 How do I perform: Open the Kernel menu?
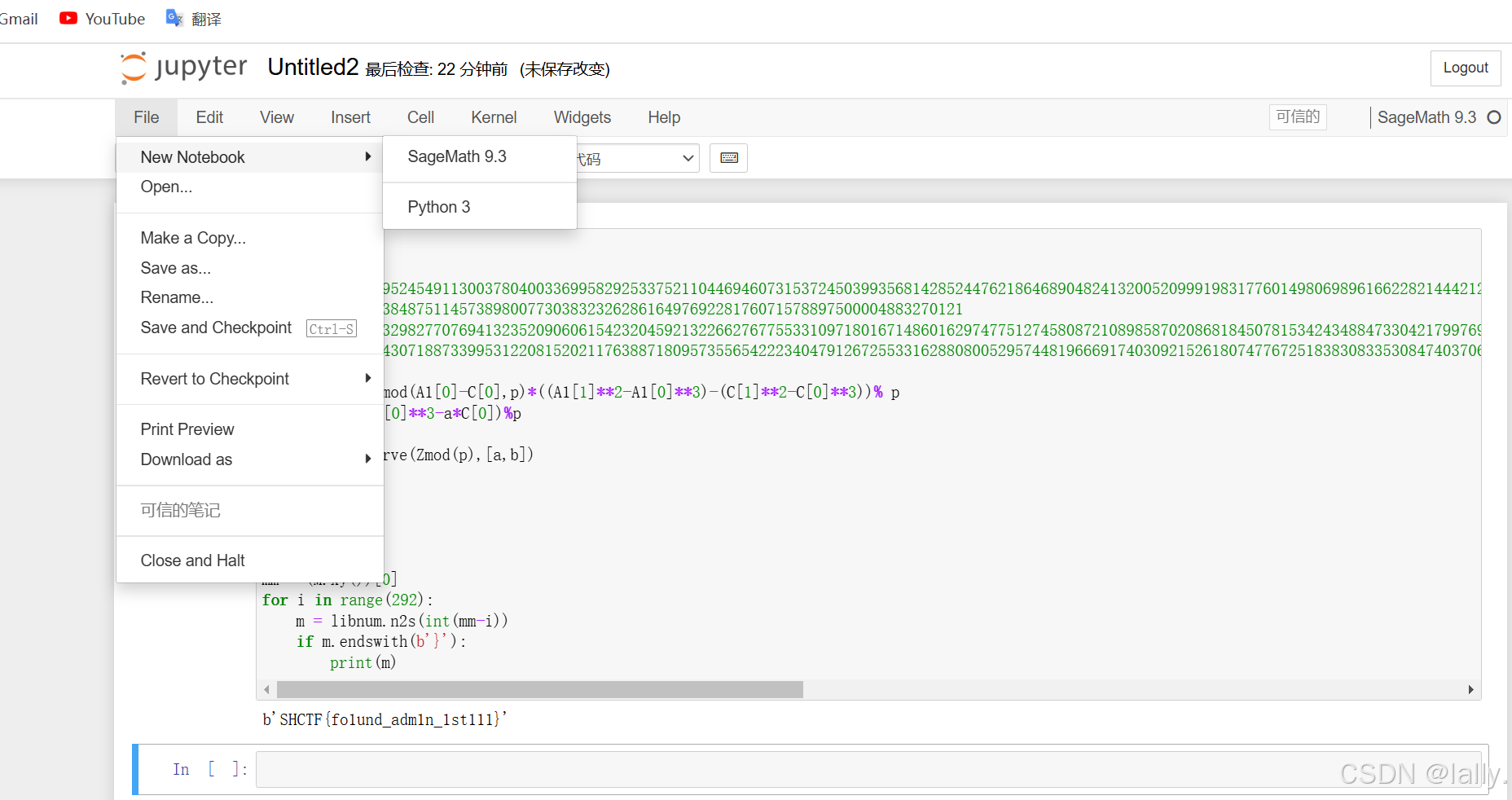tap(493, 117)
